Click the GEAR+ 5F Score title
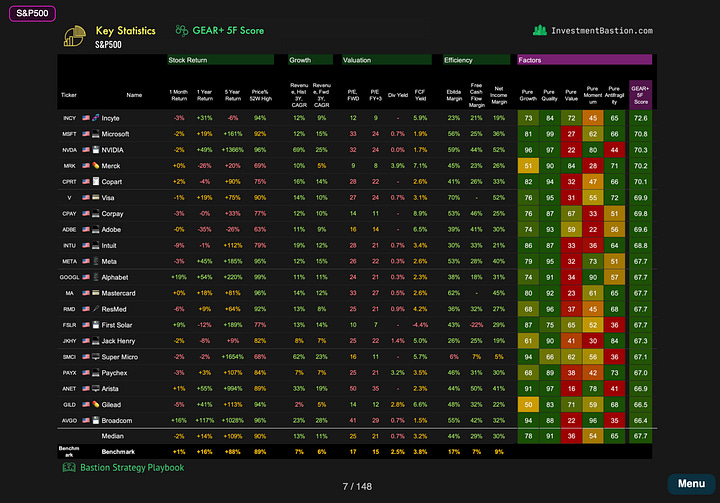The height and width of the screenshot is (503, 720). [x=228, y=31]
